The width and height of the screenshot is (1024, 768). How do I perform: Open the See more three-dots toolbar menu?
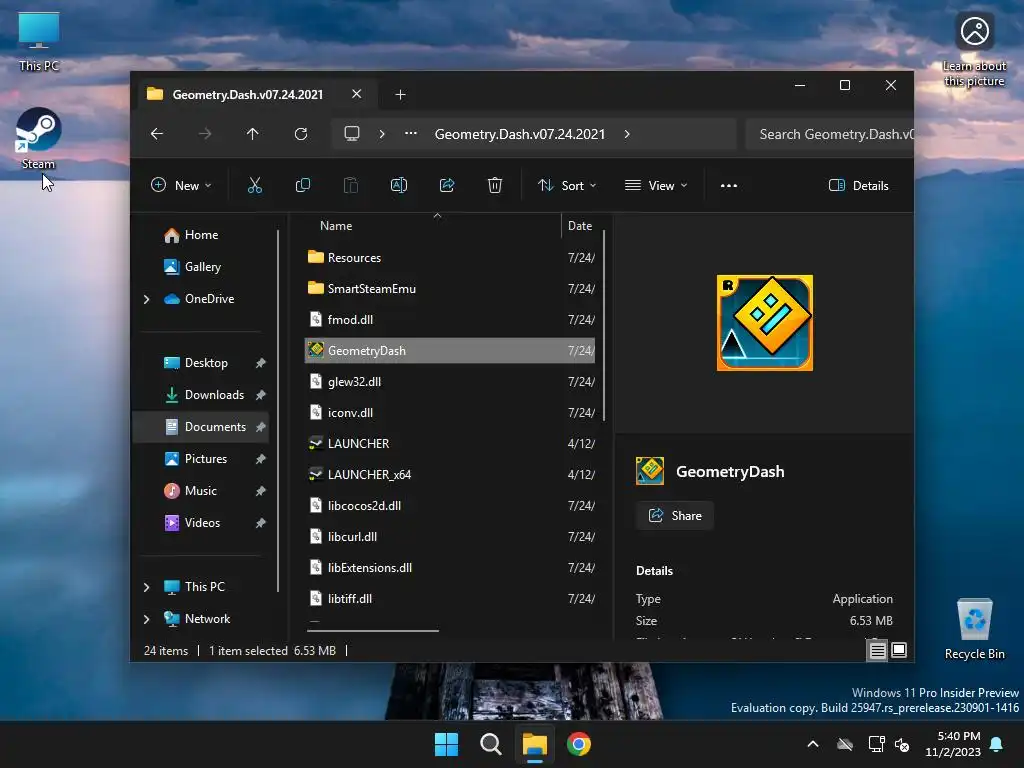pos(729,185)
